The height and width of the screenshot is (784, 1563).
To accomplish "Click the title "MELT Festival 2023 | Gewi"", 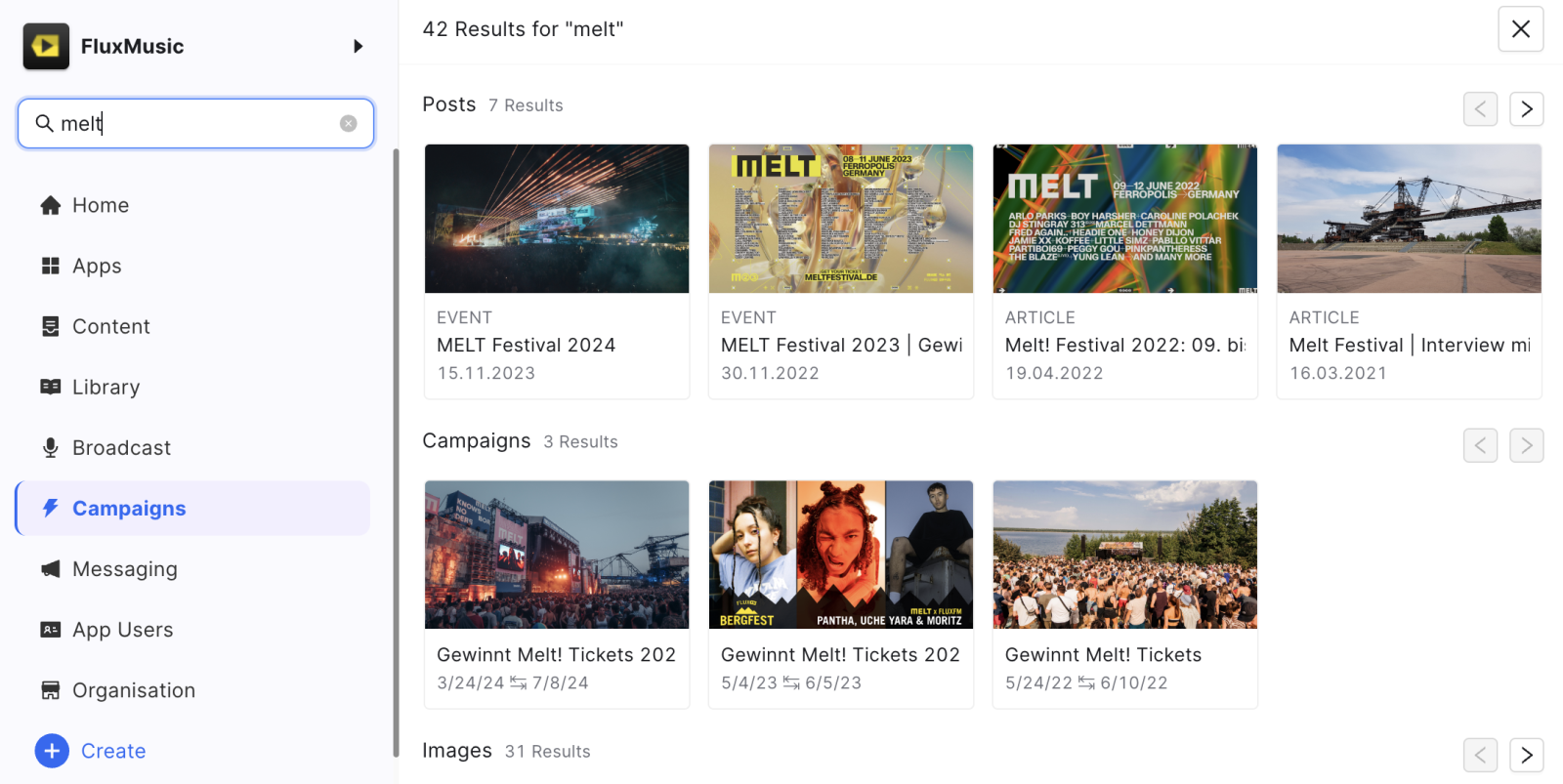I will (x=842, y=345).
